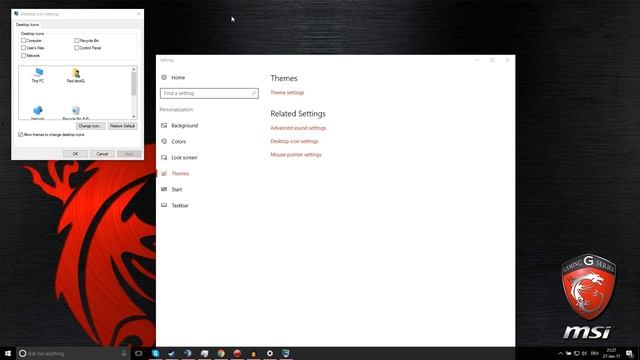Click the Restore Default button

(122, 126)
